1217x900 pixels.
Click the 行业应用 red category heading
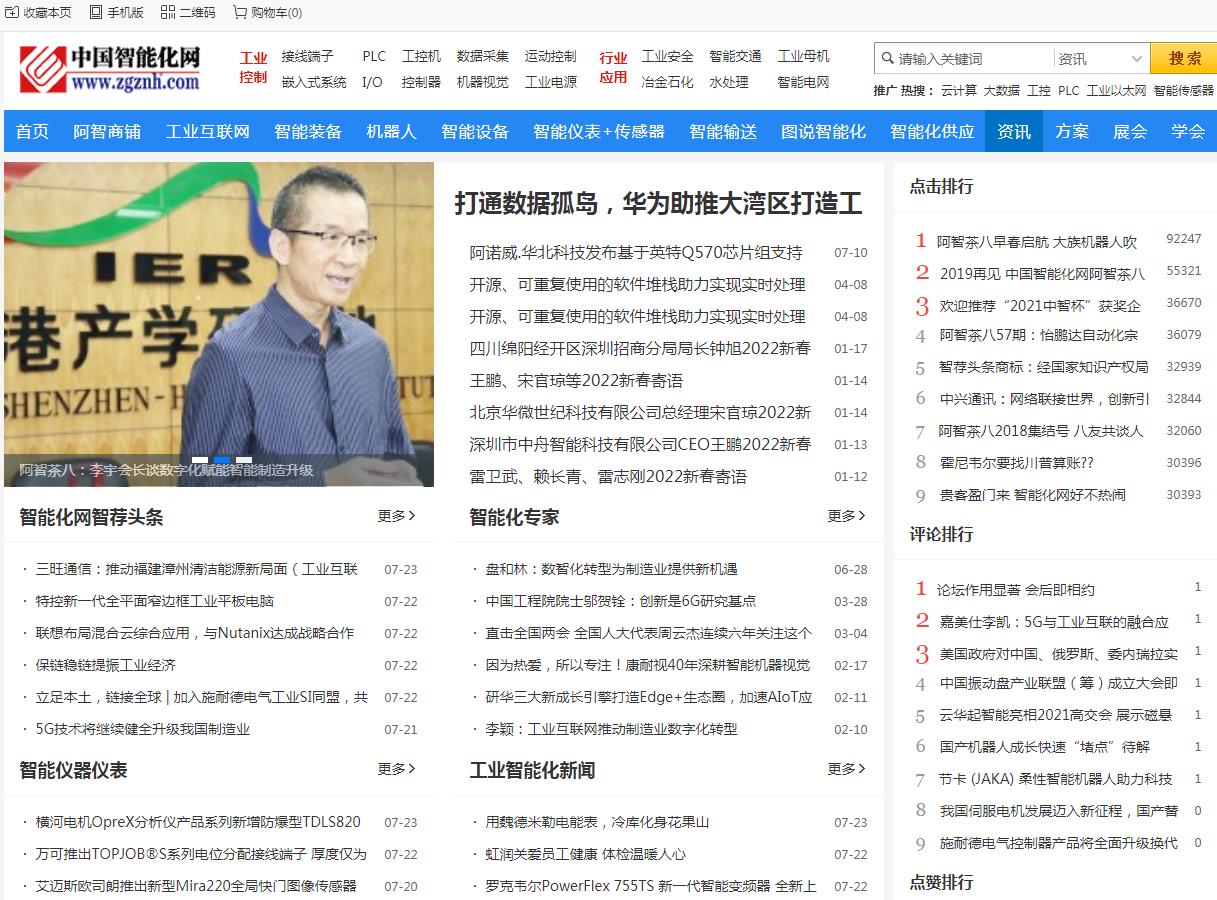coord(613,68)
